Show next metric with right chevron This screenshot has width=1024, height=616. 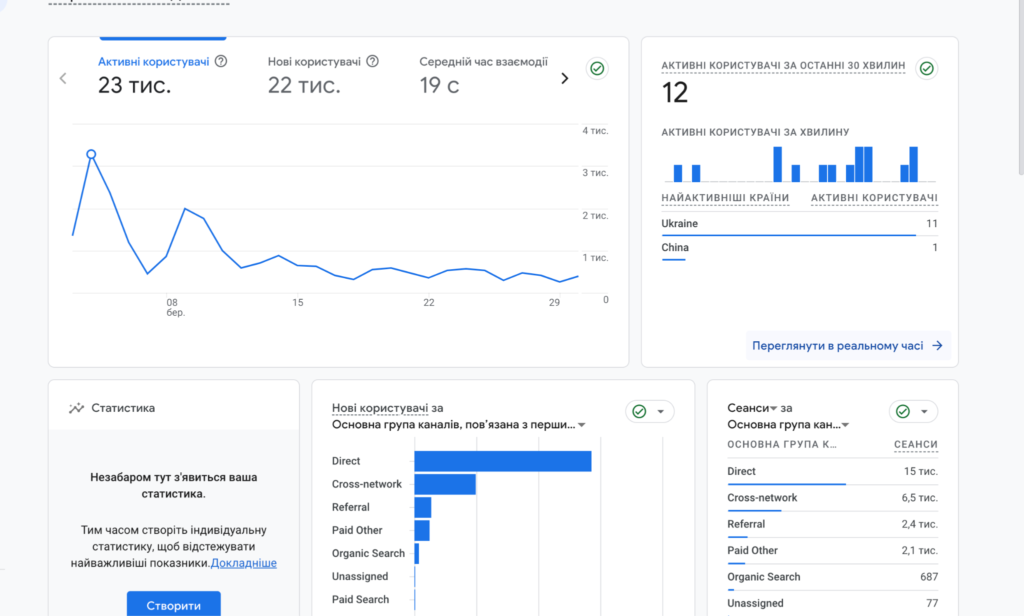click(564, 78)
